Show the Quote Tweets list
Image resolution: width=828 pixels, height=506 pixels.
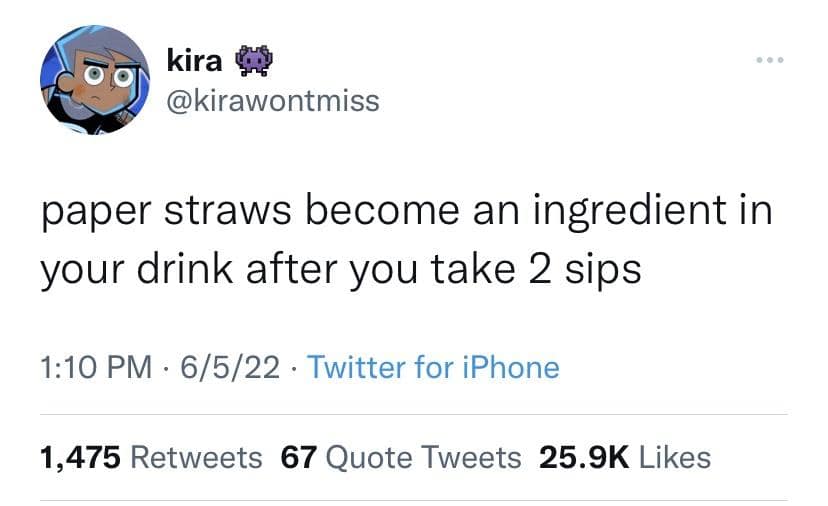pos(424,457)
